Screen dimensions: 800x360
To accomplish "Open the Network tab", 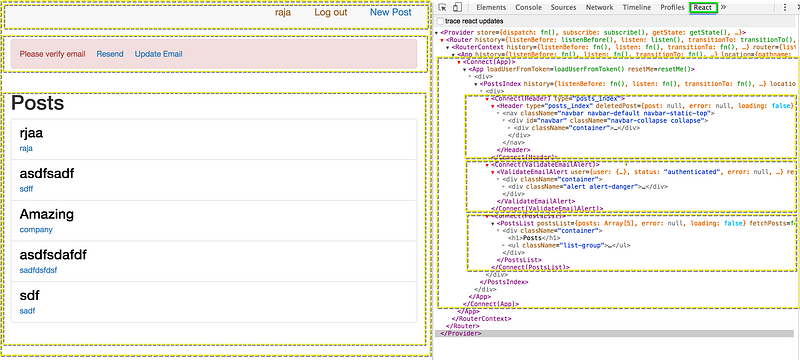I will (599, 7).
